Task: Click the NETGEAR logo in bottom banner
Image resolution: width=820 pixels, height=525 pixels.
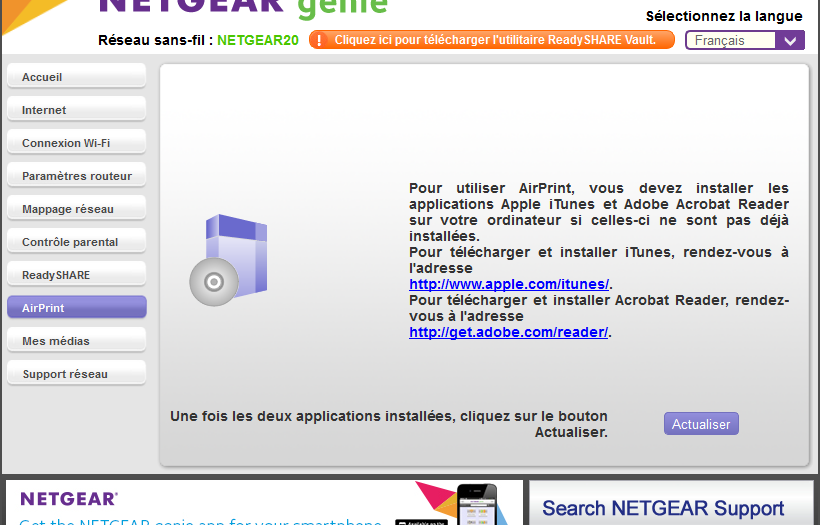Action: (x=69, y=498)
